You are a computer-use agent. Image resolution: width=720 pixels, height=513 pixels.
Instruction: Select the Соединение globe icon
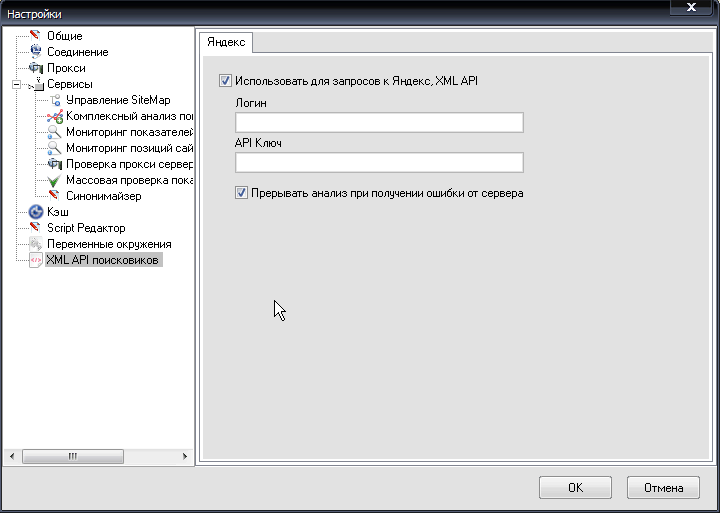tap(36, 52)
